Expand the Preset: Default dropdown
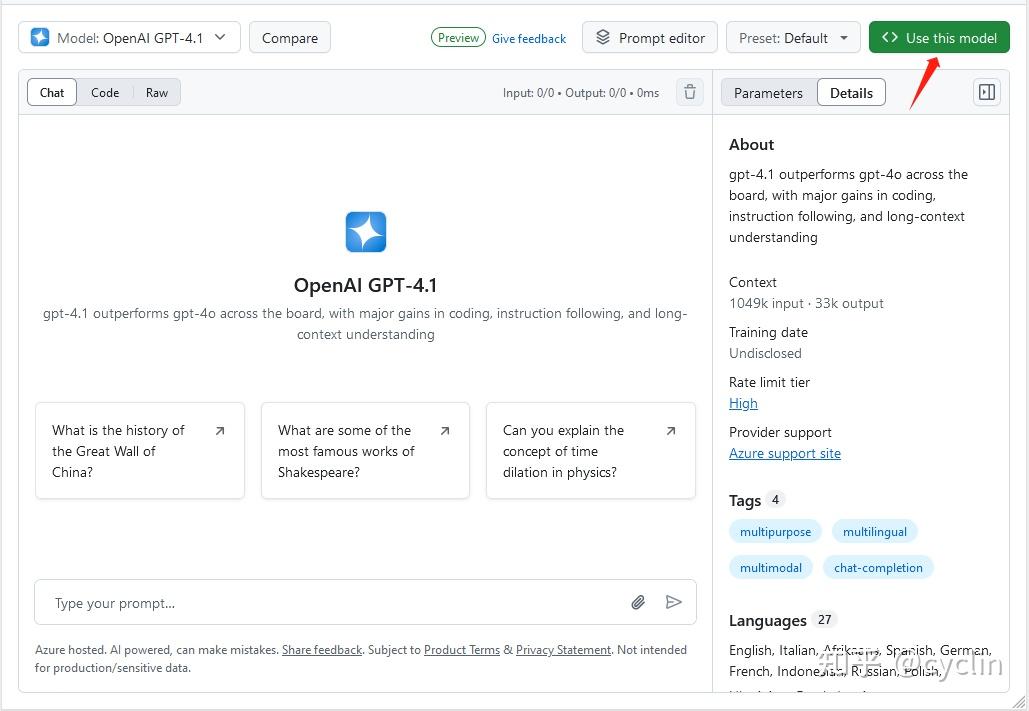Viewport: 1029px width, 711px height. [793, 38]
